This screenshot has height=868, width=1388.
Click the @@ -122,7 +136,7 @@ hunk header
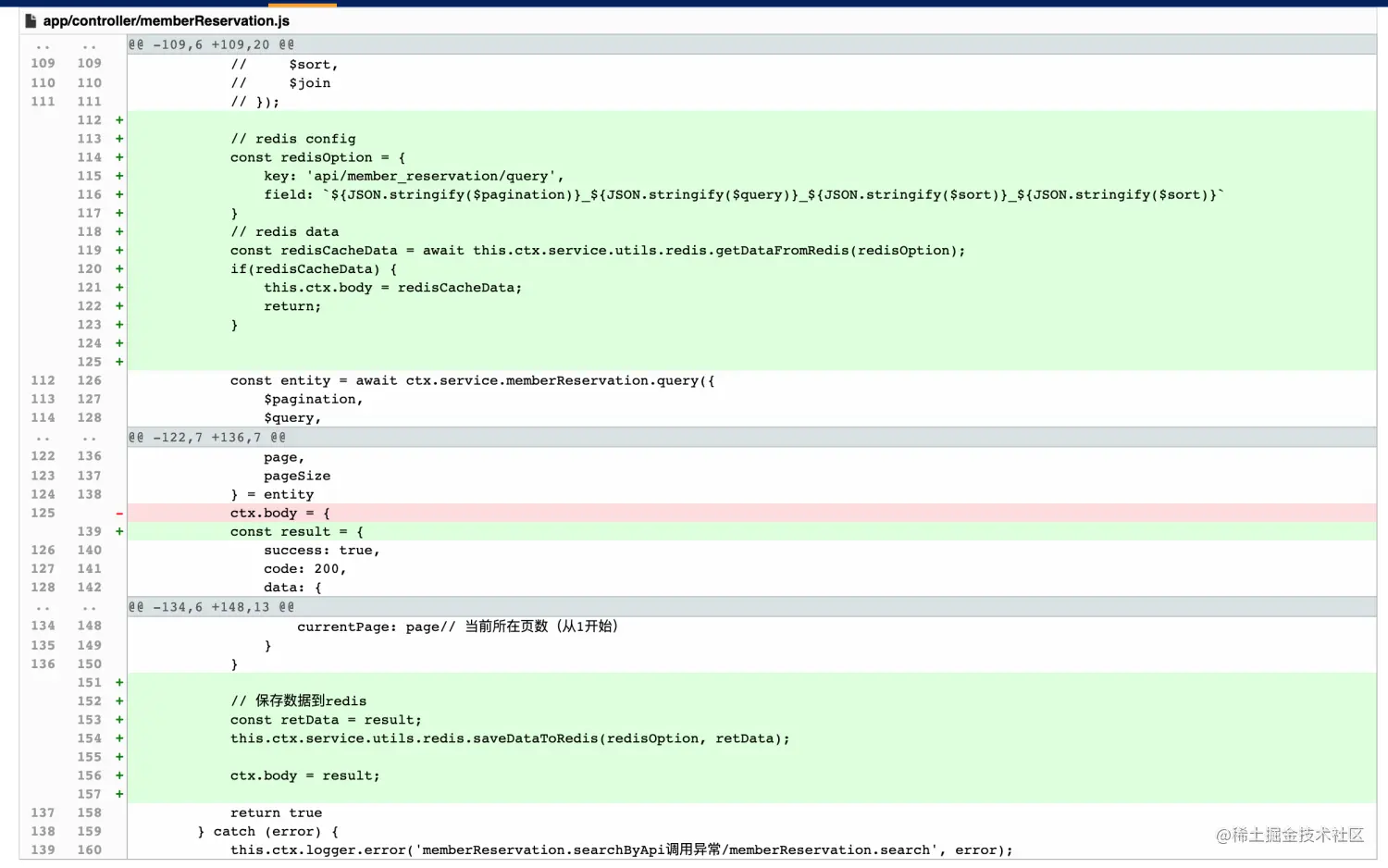pos(207,438)
